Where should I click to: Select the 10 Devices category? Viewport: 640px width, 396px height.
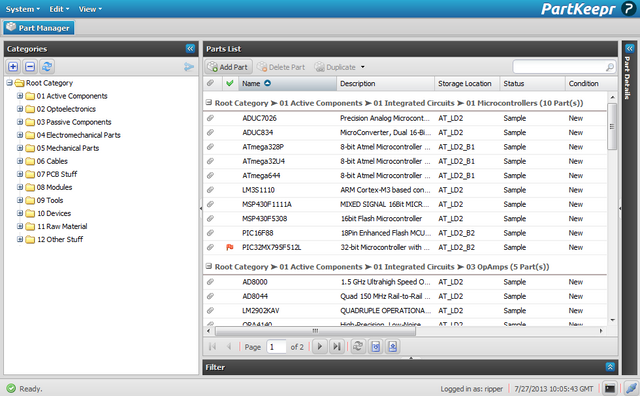[x=54, y=213]
